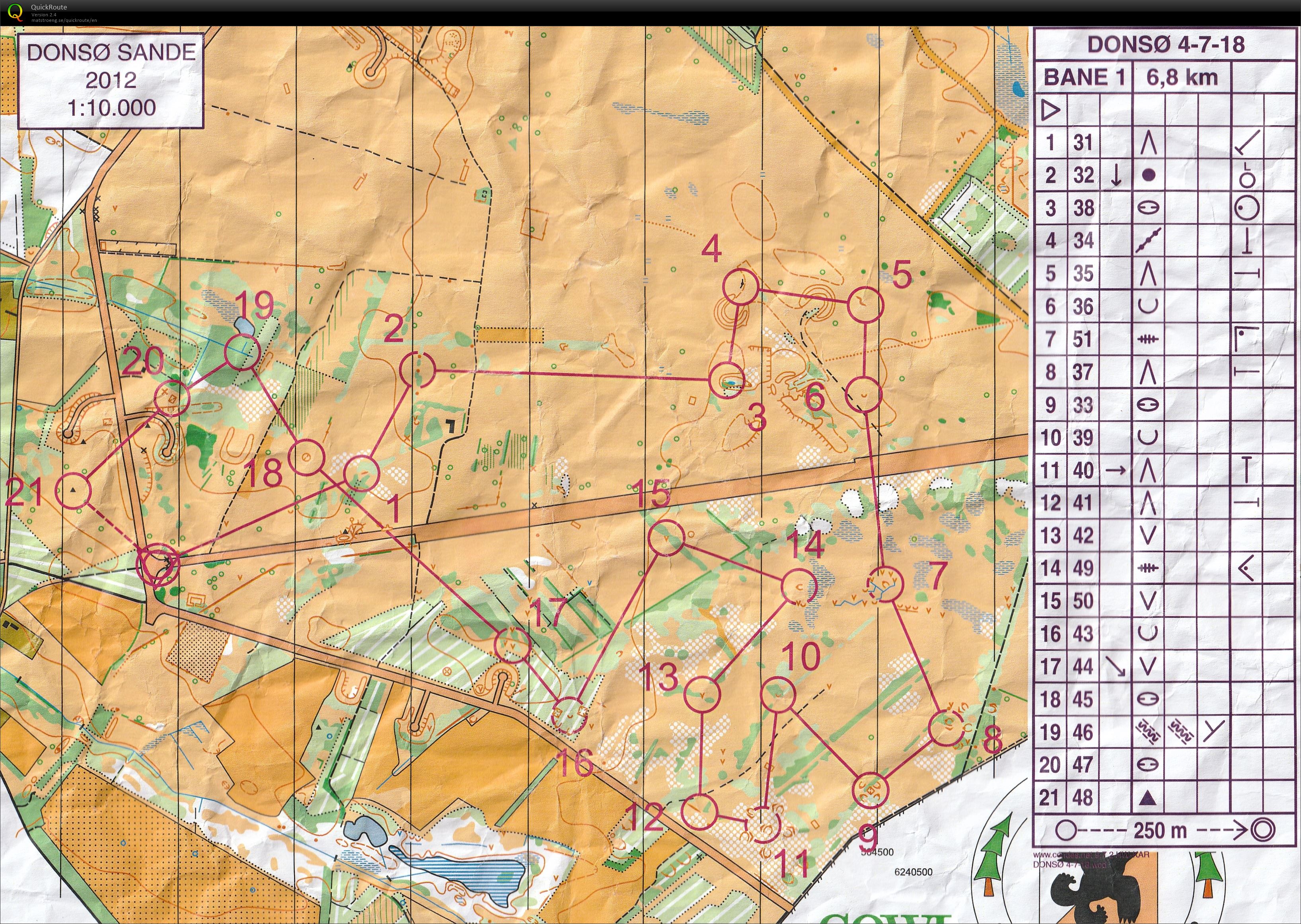Screen dimensions: 1301x924
Task: Click control circle 10 on the map
Action: point(778,695)
